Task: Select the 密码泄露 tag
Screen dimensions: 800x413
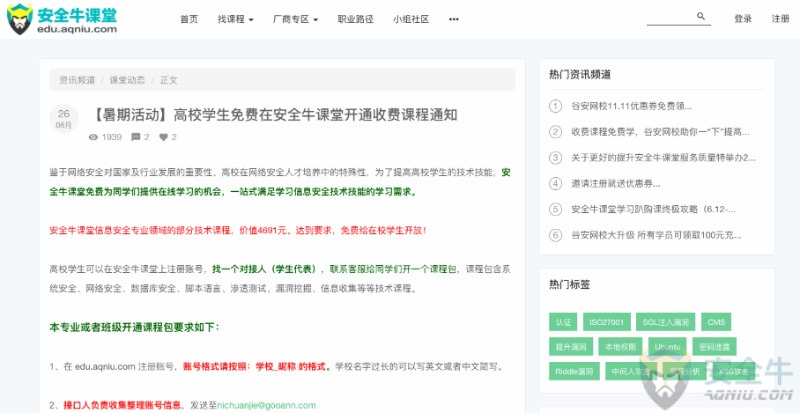Action: click(x=715, y=347)
